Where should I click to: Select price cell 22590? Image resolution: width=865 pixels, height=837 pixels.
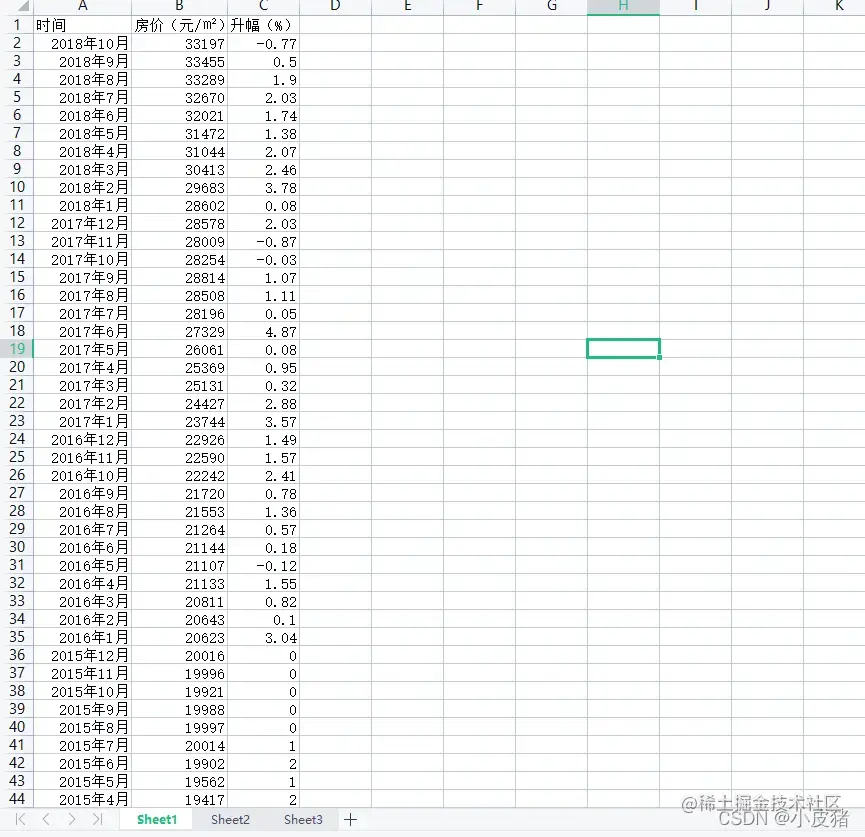pos(179,457)
